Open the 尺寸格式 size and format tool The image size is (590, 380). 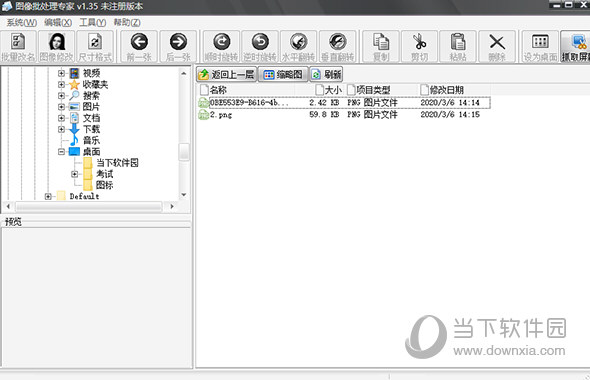95,46
